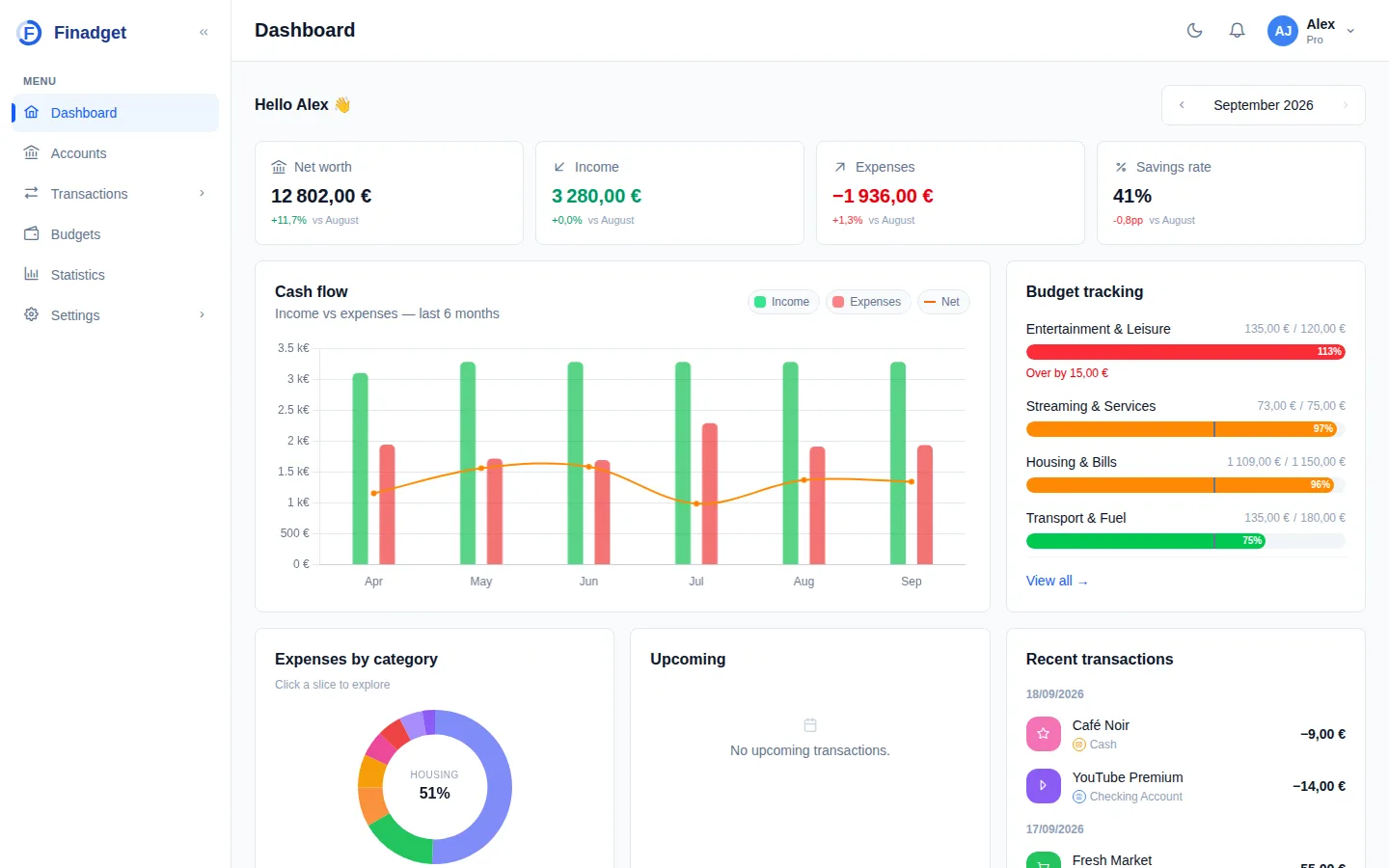Click the Dashboard home icon in sidebar
This screenshot has height=868, width=1389.
(32, 112)
